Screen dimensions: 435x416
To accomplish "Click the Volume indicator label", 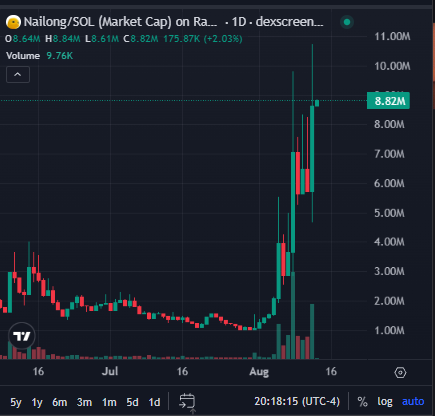I will [x=23, y=55].
